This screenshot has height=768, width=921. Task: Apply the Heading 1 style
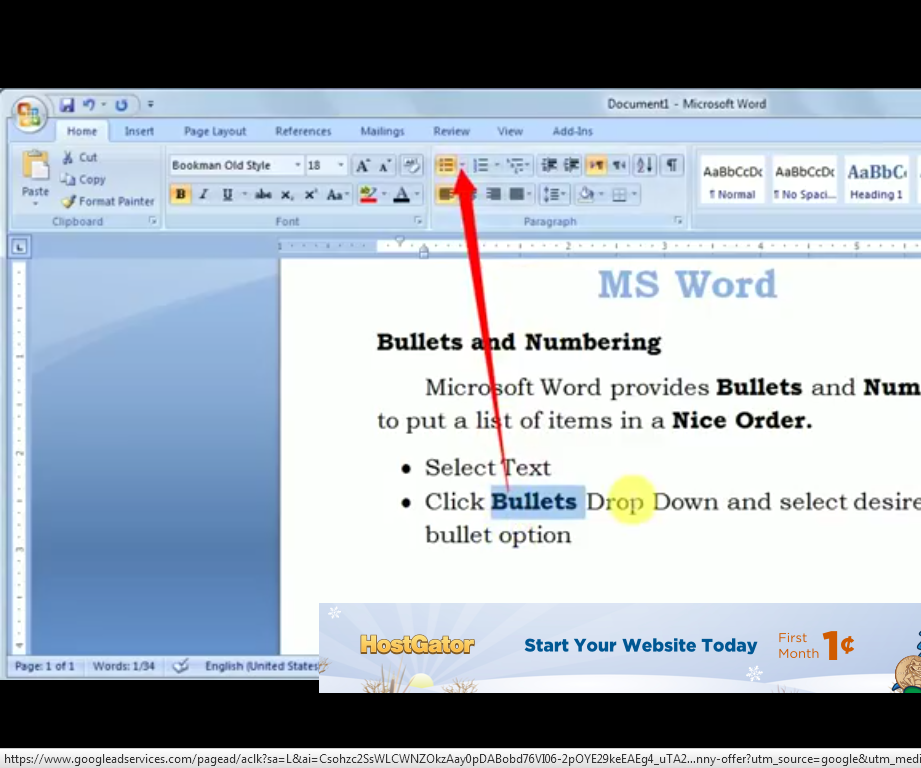click(x=876, y=180)
